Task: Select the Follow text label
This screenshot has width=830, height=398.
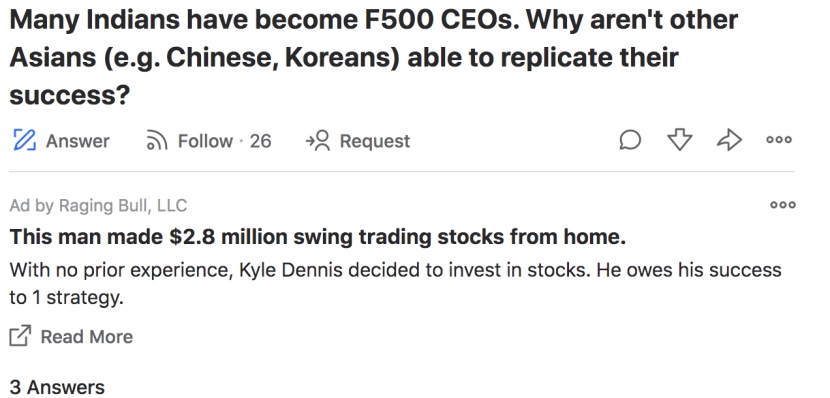Action: 205,141
